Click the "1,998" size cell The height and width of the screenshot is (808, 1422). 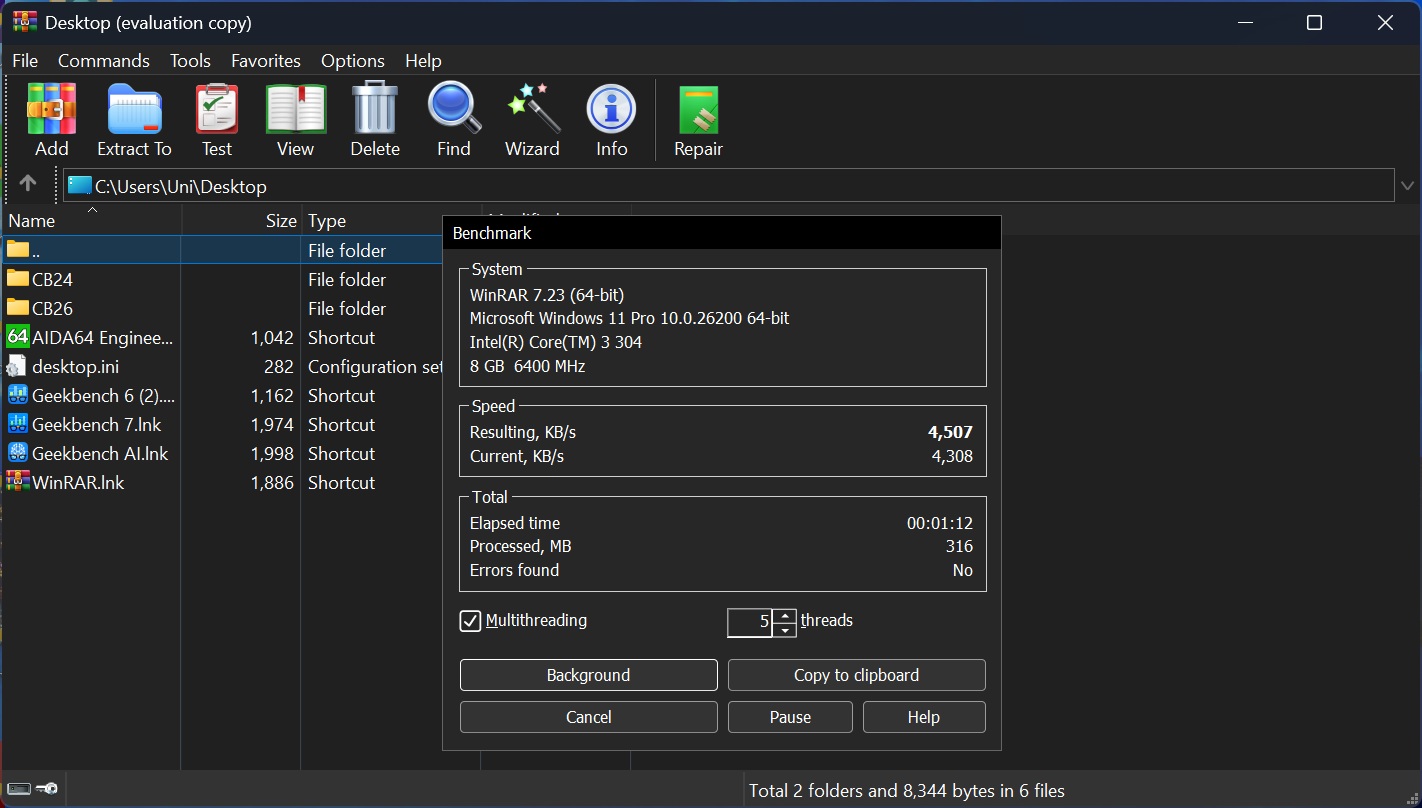click(272, 454)
